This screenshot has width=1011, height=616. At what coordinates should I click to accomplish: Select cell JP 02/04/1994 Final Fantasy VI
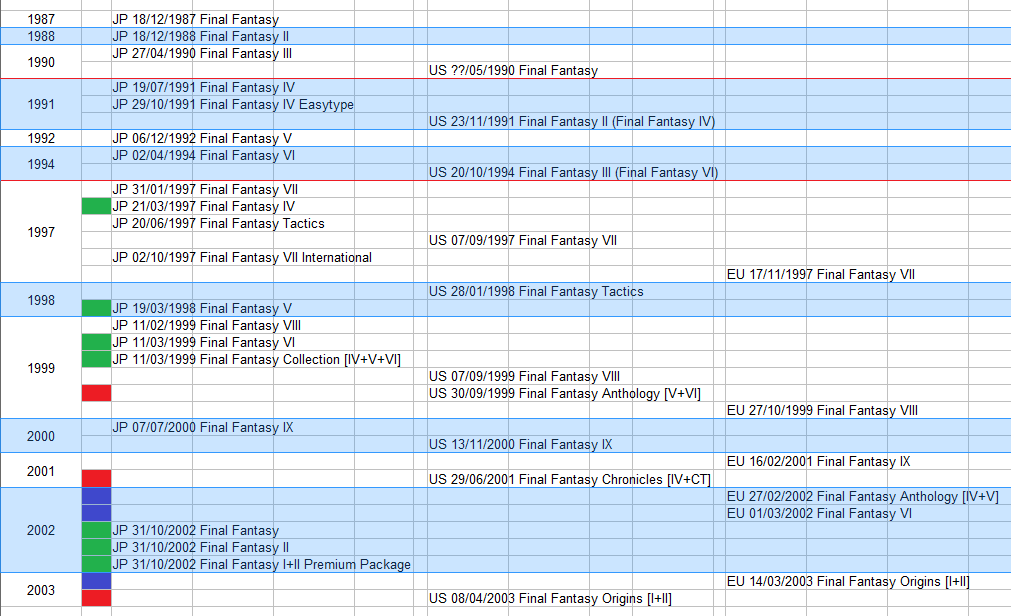click(x=203, y=155)
